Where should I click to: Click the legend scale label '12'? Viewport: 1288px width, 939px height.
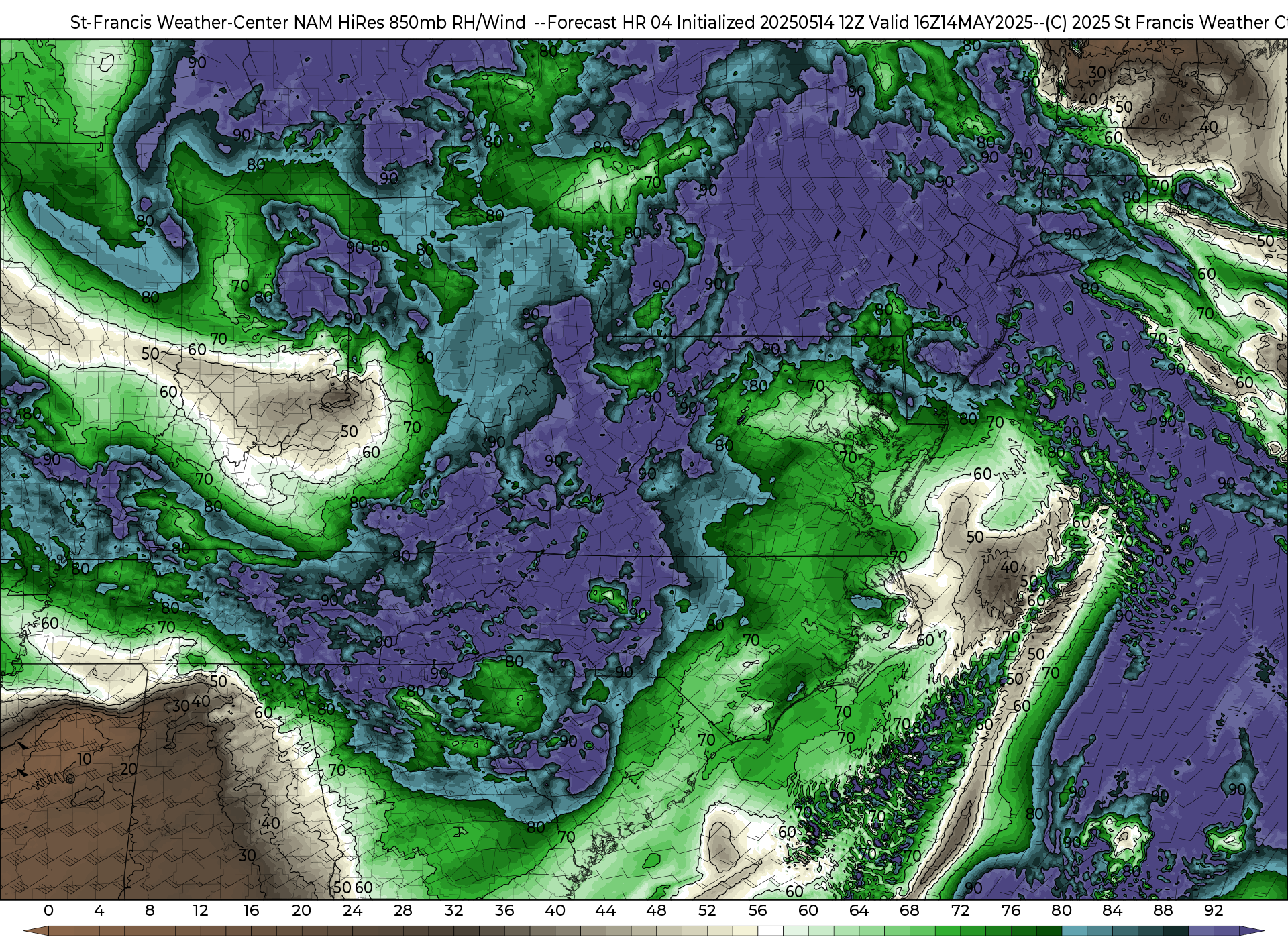201,910
